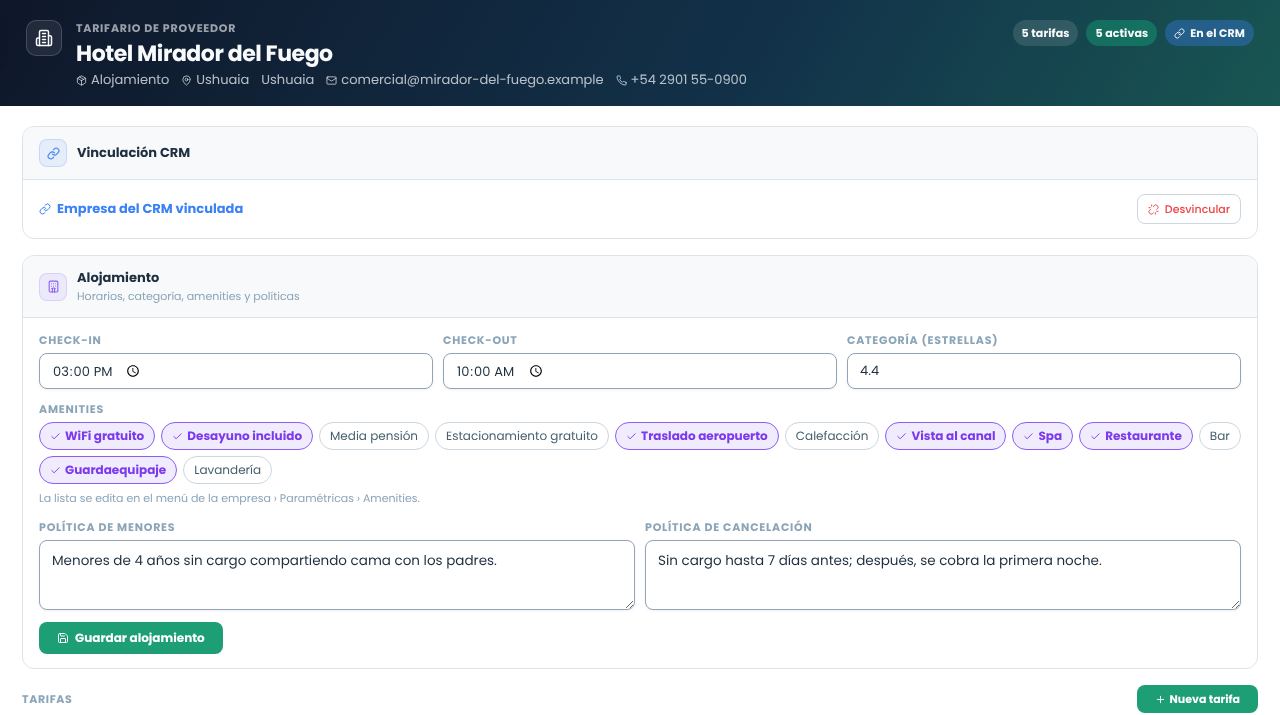Enable the Estacionamiento gratuito amenity
1280x715 pixels.
click(522, 436)
